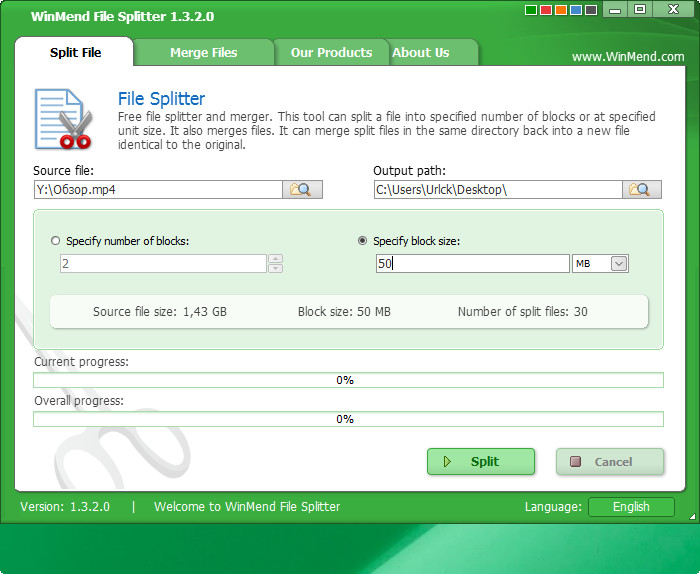700x574 pixels.
Task: Click 'Block size: 50 MB' text
Action: (344, 312)
